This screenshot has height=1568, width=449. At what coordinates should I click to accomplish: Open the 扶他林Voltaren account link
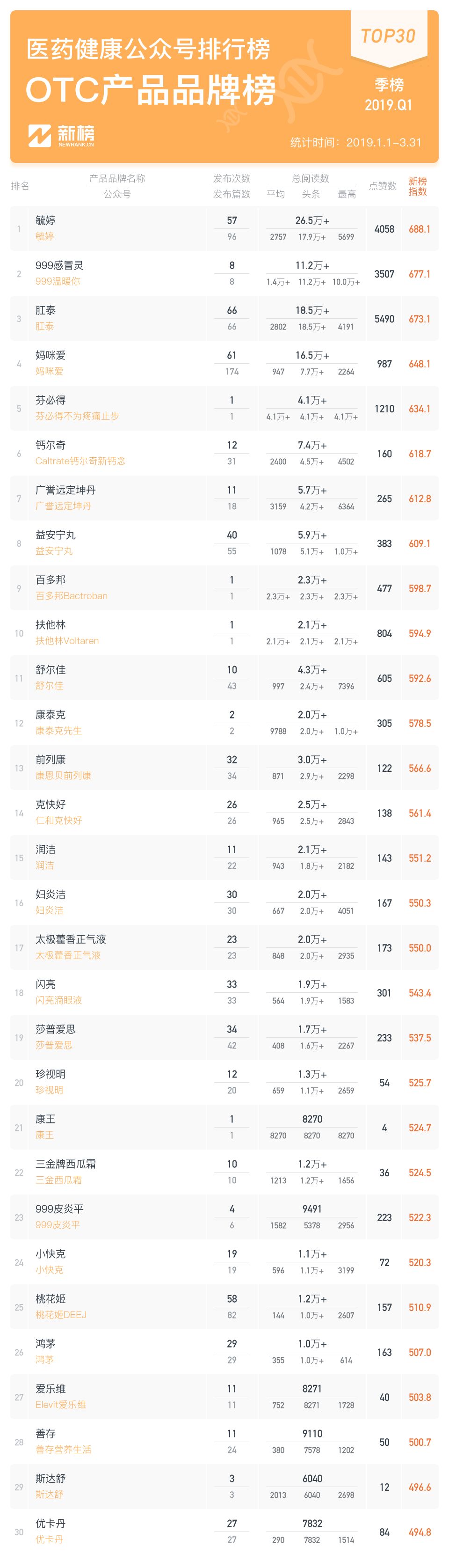67,641
